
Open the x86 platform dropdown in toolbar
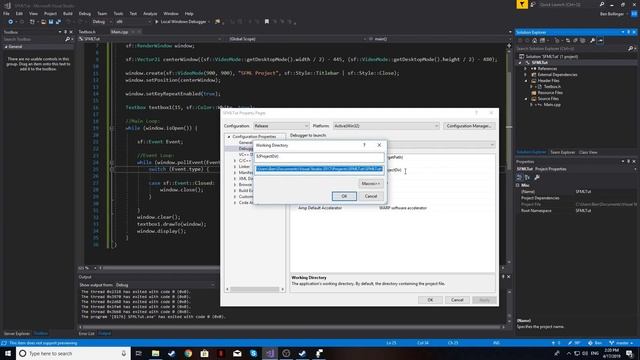(x=133, y=22)
